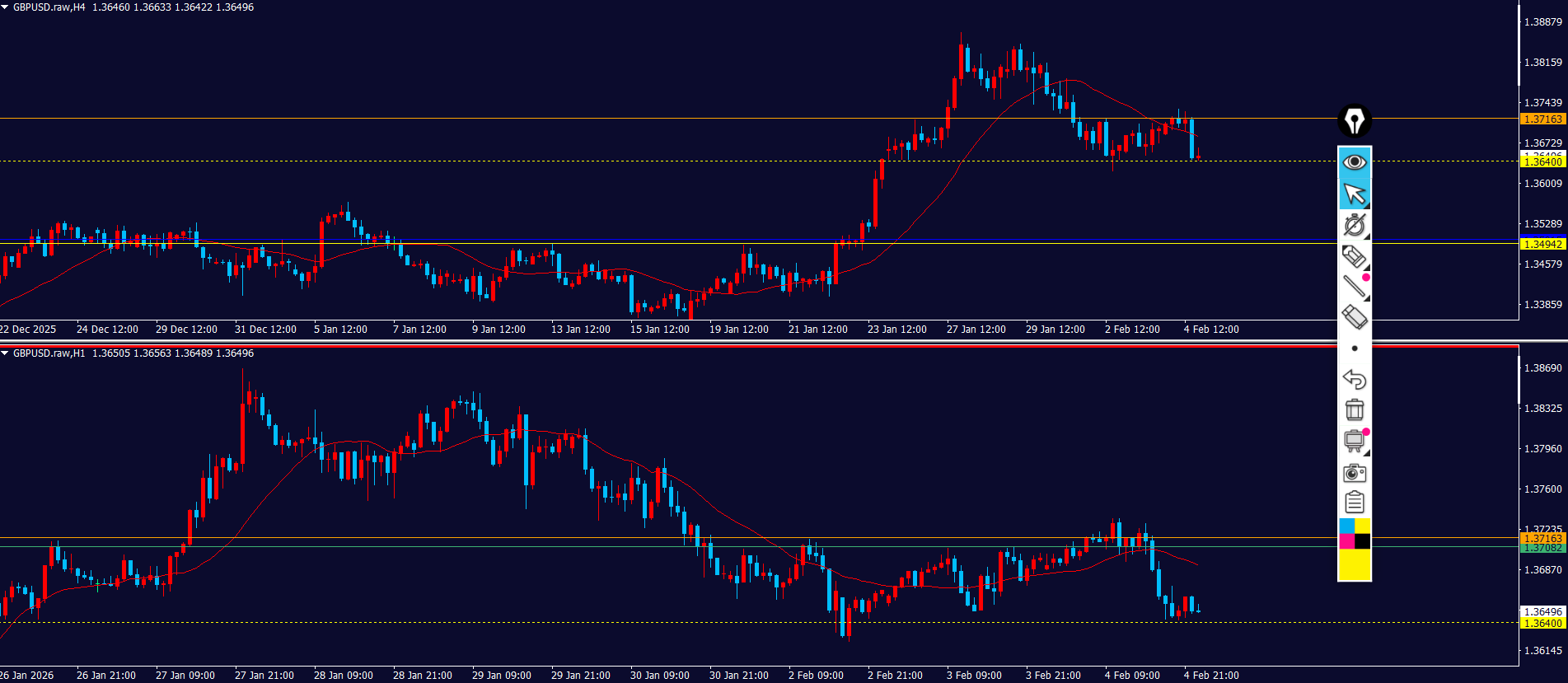
Task: Click the small dot brush size indicator
Action: coord(1355,349)
